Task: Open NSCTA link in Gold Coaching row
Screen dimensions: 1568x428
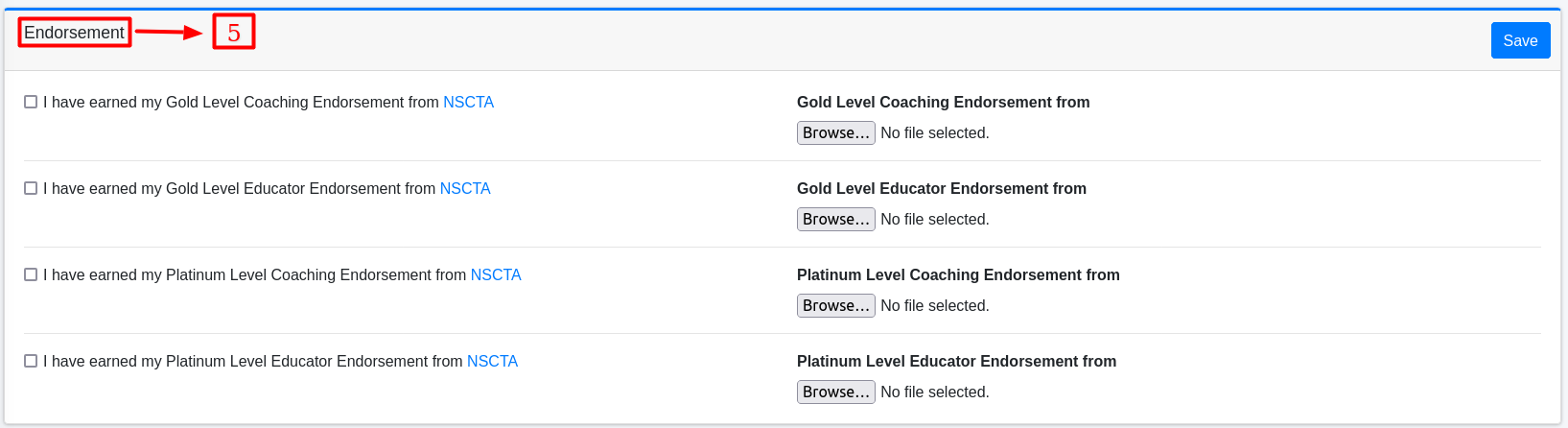Action: pos(468,102)
